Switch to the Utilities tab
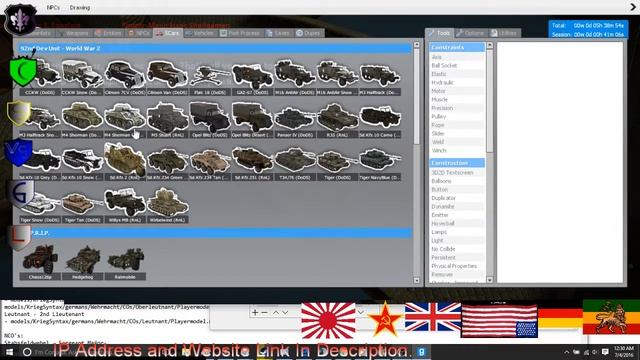This screenshot has width=640, height=360. [504, 33]
